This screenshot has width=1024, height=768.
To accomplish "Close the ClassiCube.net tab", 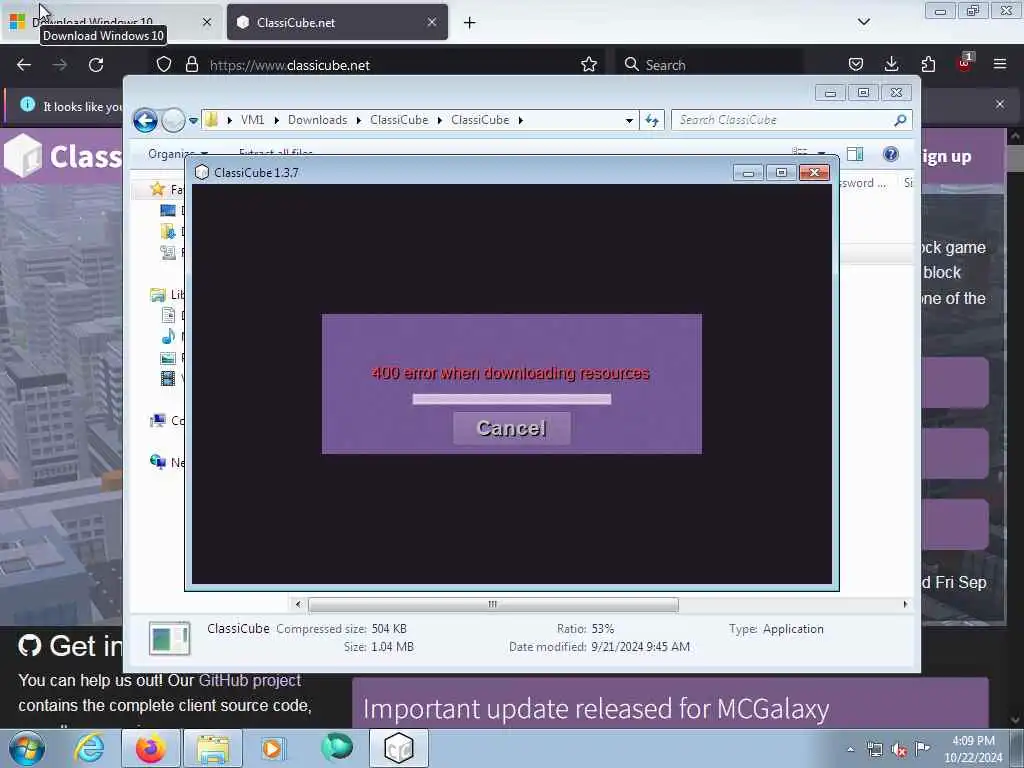I will [432, 22].
